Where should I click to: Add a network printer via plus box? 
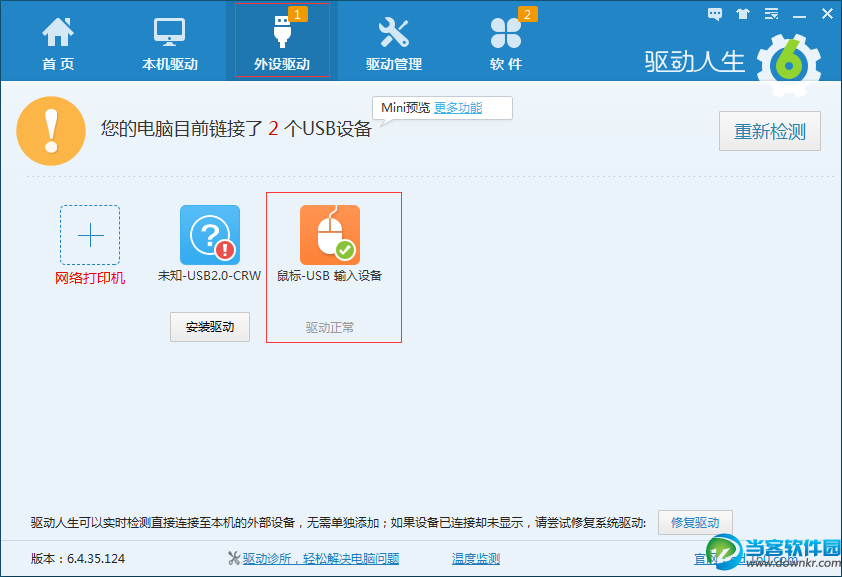90,235
